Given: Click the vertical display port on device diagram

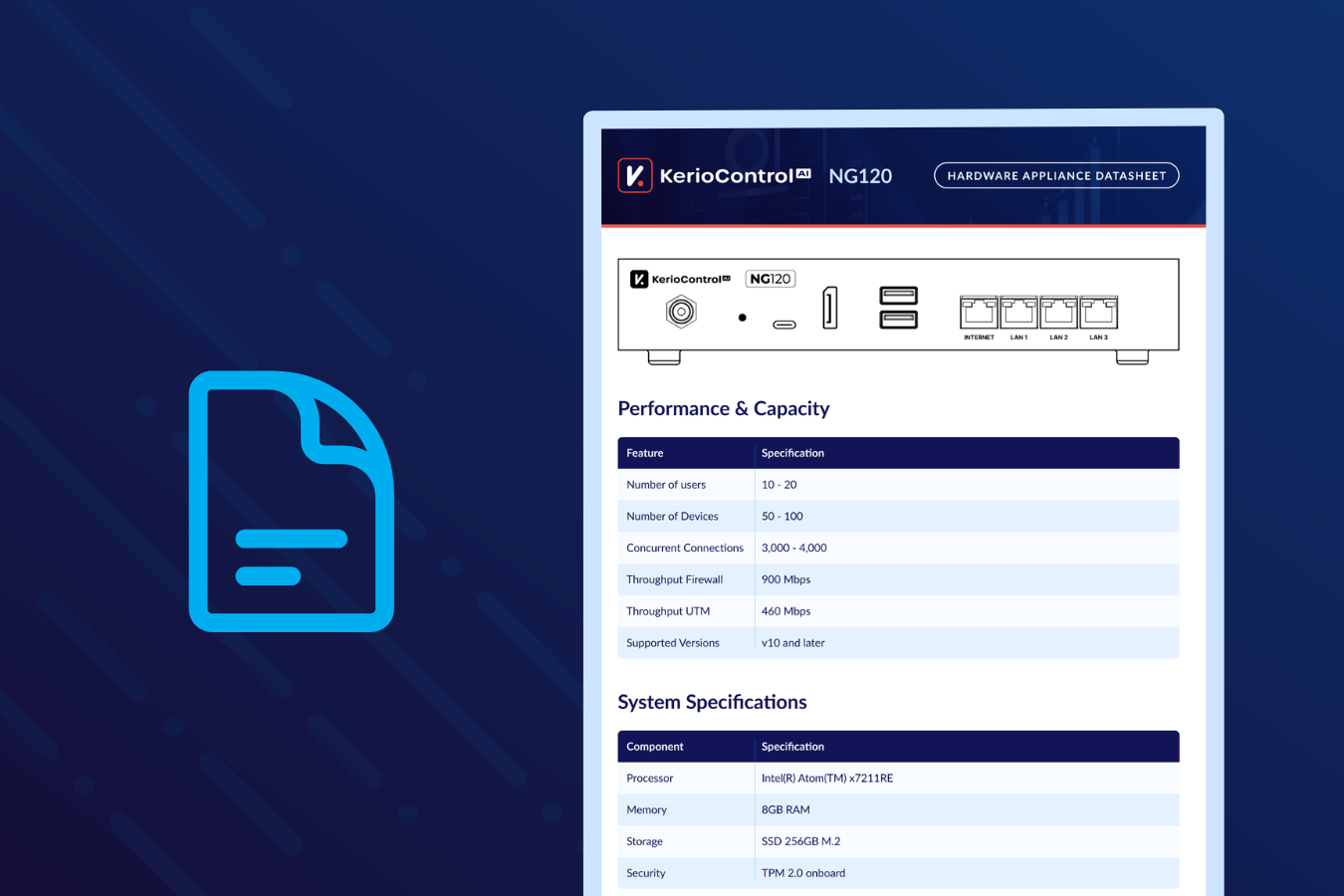Looking at the screenshot, I should pos(829,307).
